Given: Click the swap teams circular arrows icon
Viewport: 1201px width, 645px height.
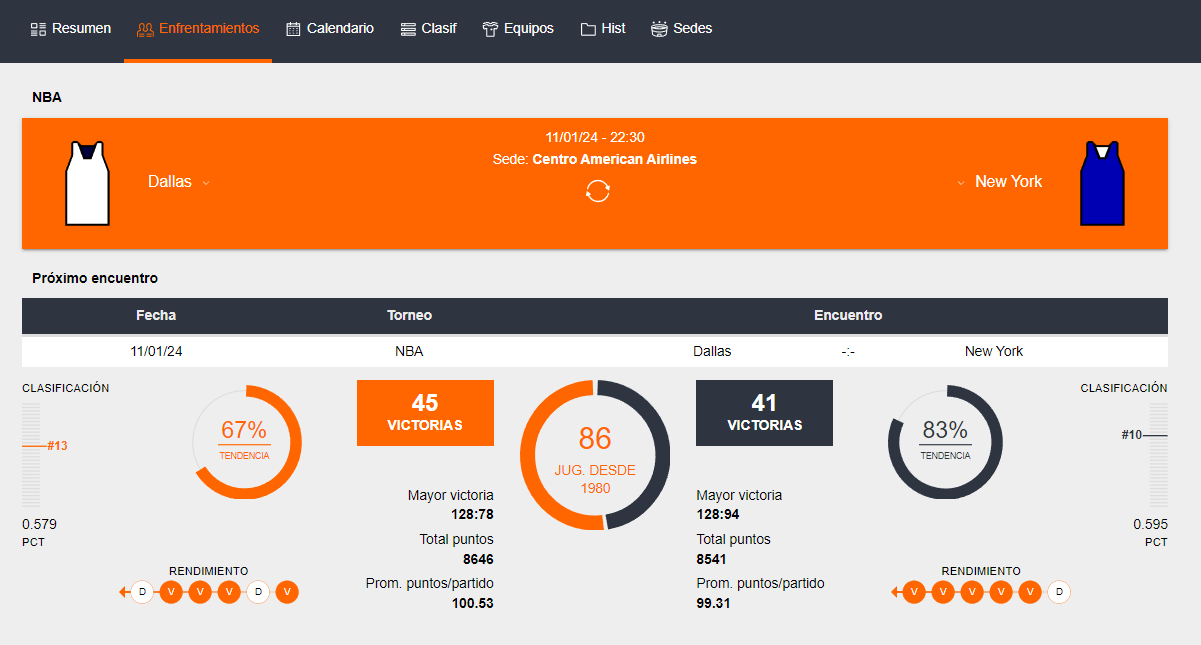Looking at the screenshot, I should pyautogui.click(x=597, y=191).
